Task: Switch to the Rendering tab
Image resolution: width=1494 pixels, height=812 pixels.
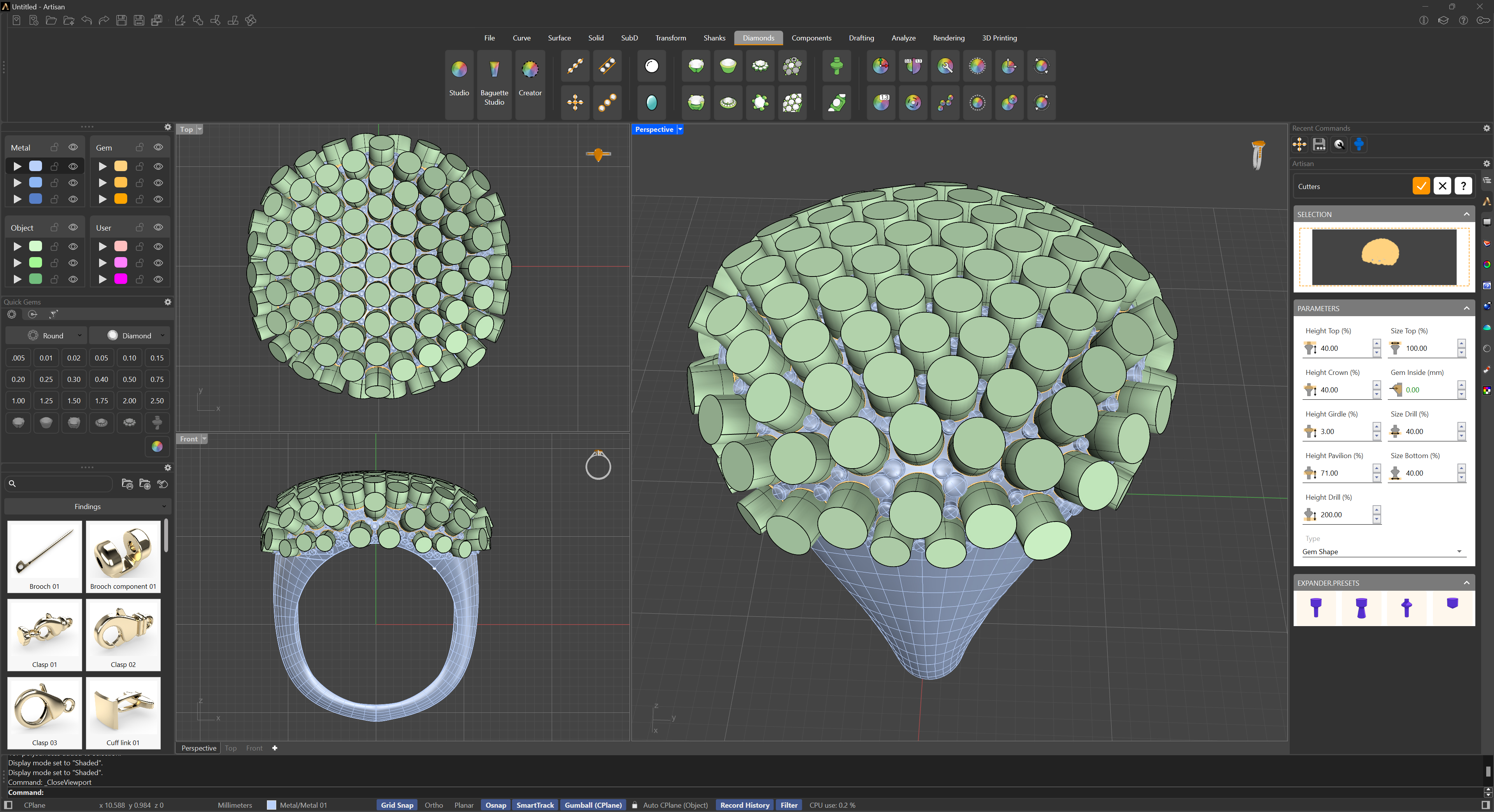Action: click(949, 38)
